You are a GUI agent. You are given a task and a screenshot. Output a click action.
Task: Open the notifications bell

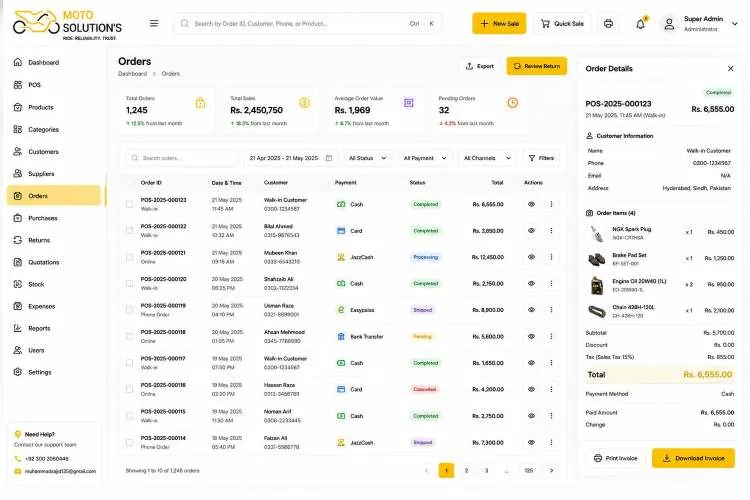point(640,23)
